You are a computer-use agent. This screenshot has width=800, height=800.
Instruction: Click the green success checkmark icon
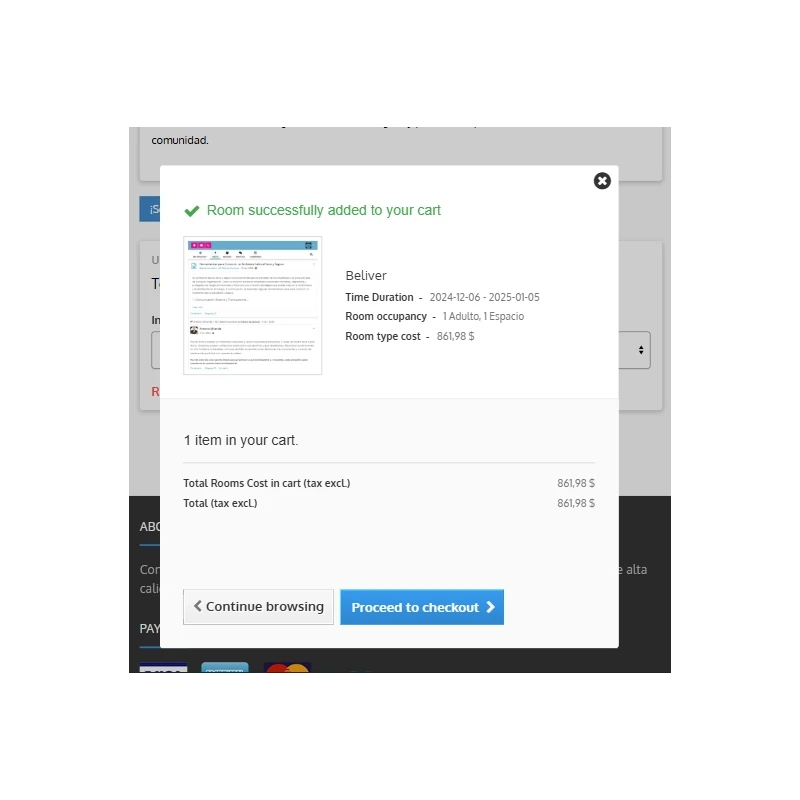pyautogui.click(x=192, y=211)
